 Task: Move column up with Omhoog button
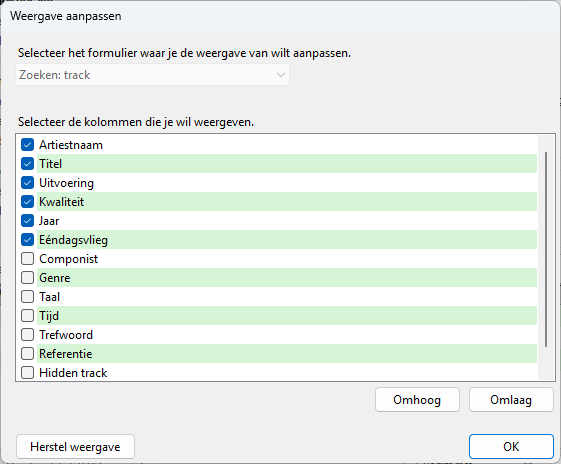coord(417,400)
